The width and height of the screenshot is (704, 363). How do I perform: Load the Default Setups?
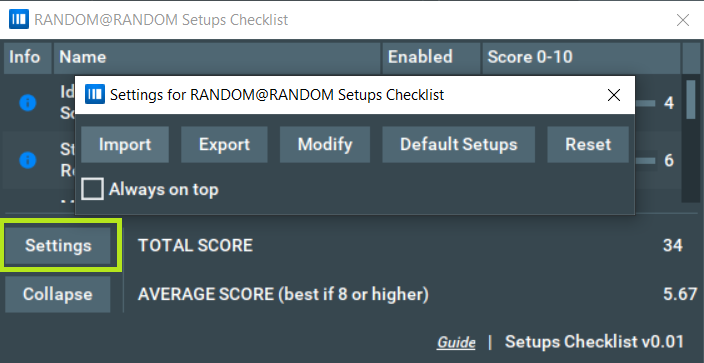458,145
